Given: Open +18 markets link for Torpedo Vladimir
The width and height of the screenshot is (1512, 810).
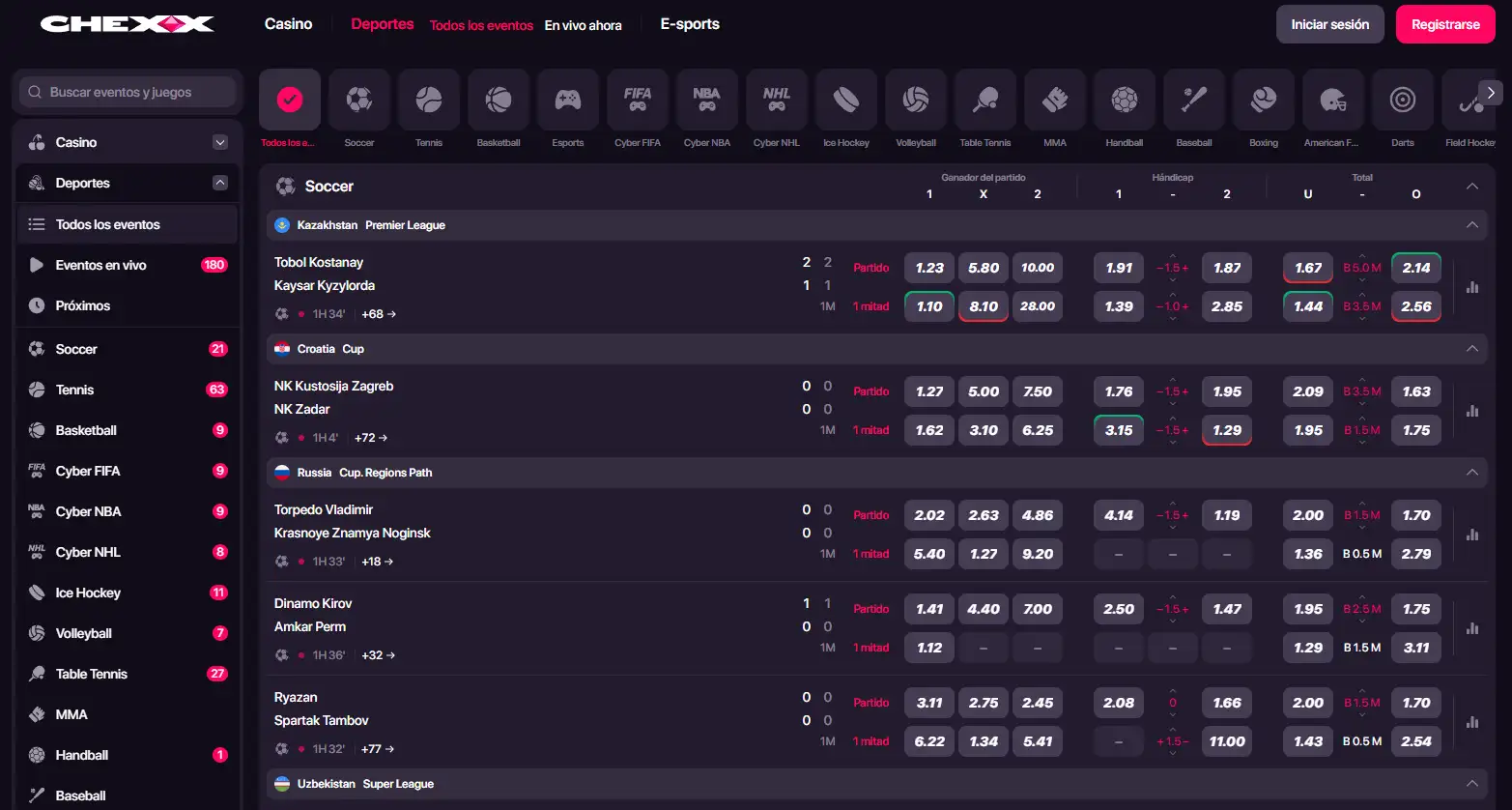Looking at the screenshot, I should pyautogui.click(x=379, y=562).
